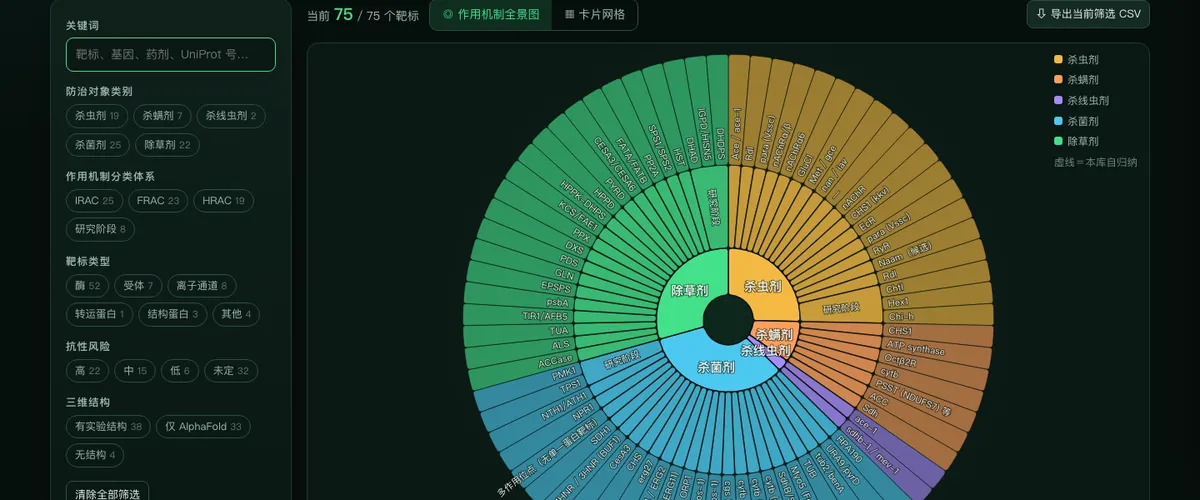1200x500 pixels.
Task: Select the 杀菌剂 inner chart segment
Action: coord(714,366)
